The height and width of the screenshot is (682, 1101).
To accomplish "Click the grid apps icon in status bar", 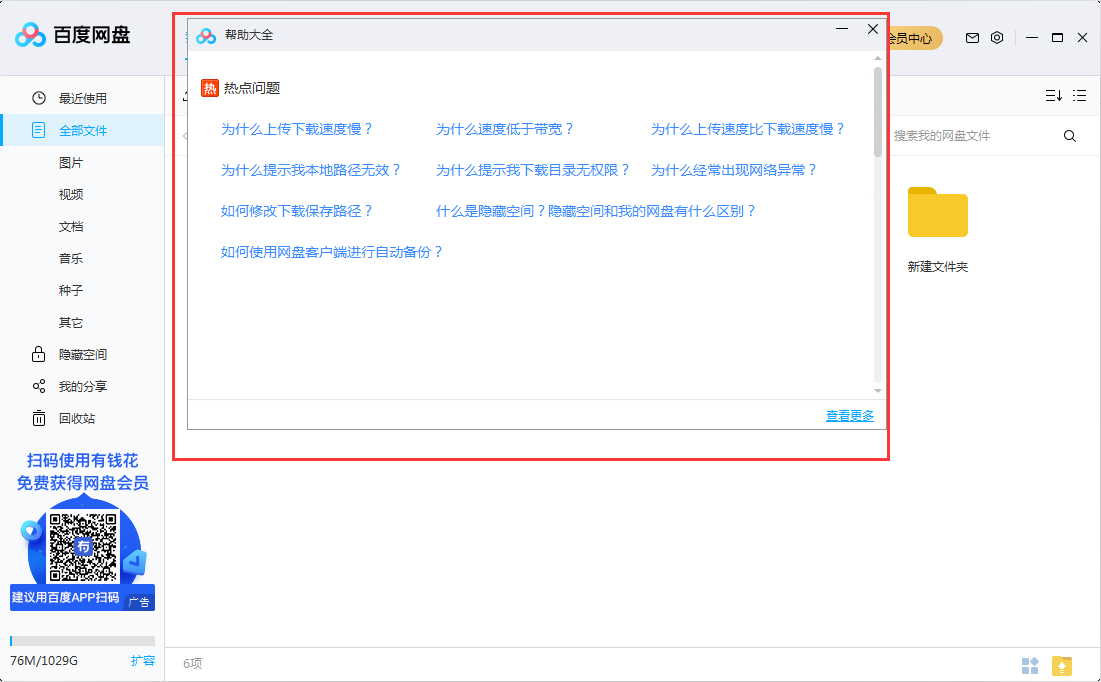I will [x=1029, y=665].
